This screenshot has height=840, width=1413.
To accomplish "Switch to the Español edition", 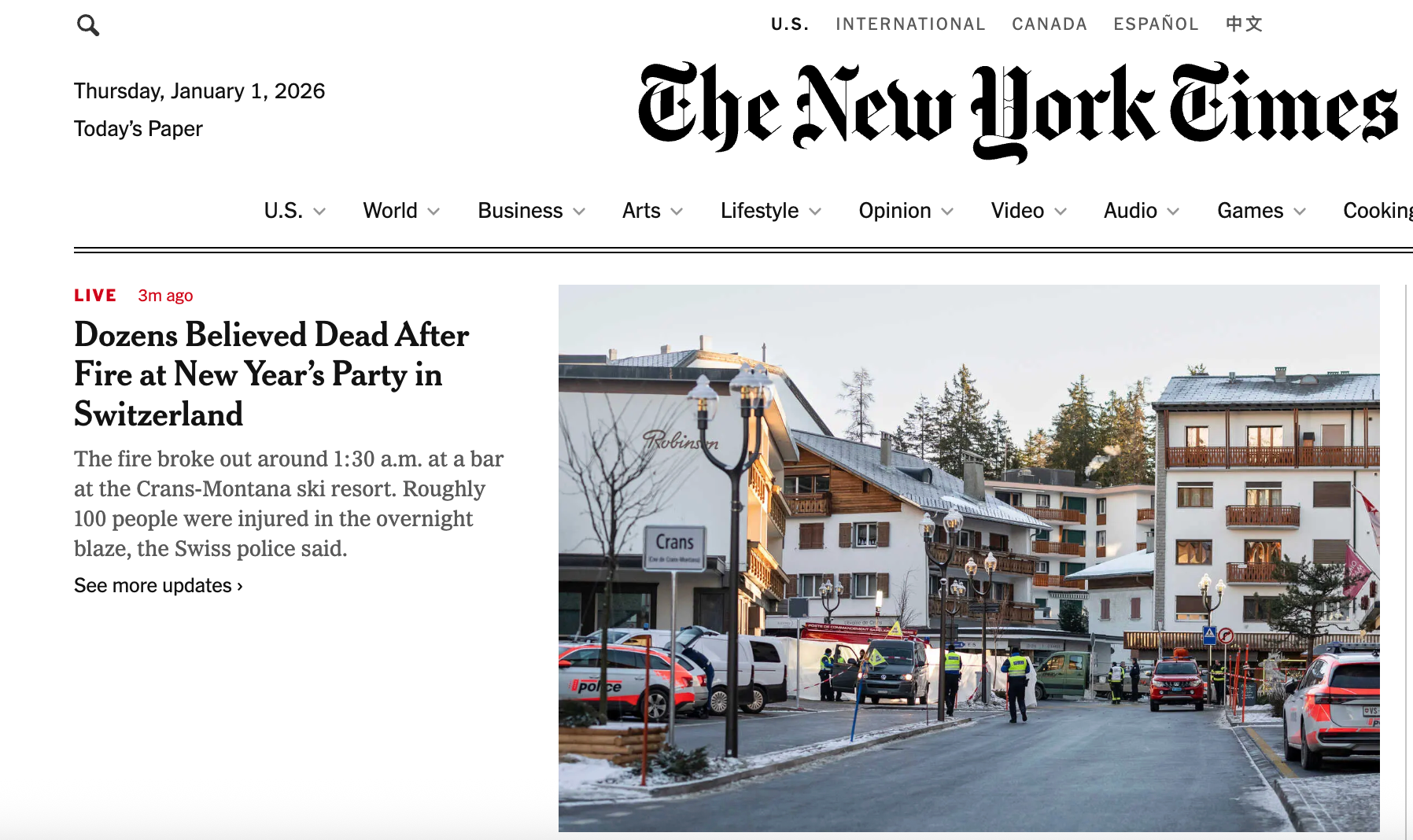I will coord(1156,24).
